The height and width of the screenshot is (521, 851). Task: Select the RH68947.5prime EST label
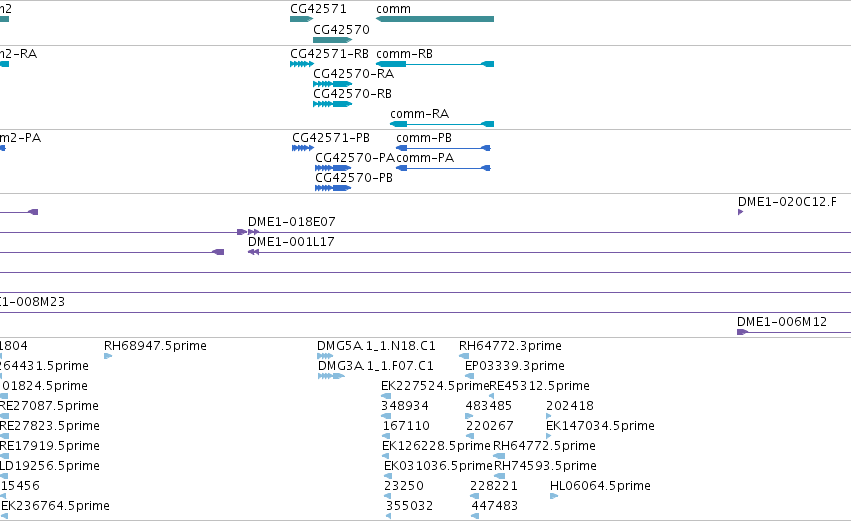point(155,346)
